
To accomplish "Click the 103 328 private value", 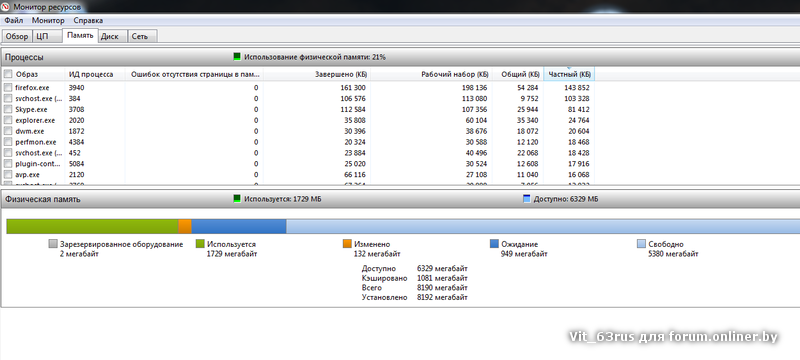I will 577,98.
